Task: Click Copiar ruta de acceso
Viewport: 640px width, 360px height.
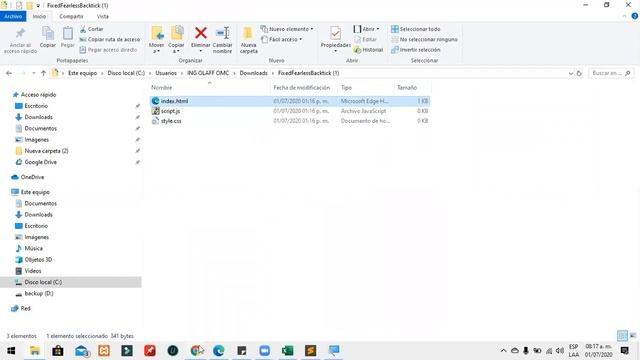Action: pyautogui.click(x=109, y=39)
